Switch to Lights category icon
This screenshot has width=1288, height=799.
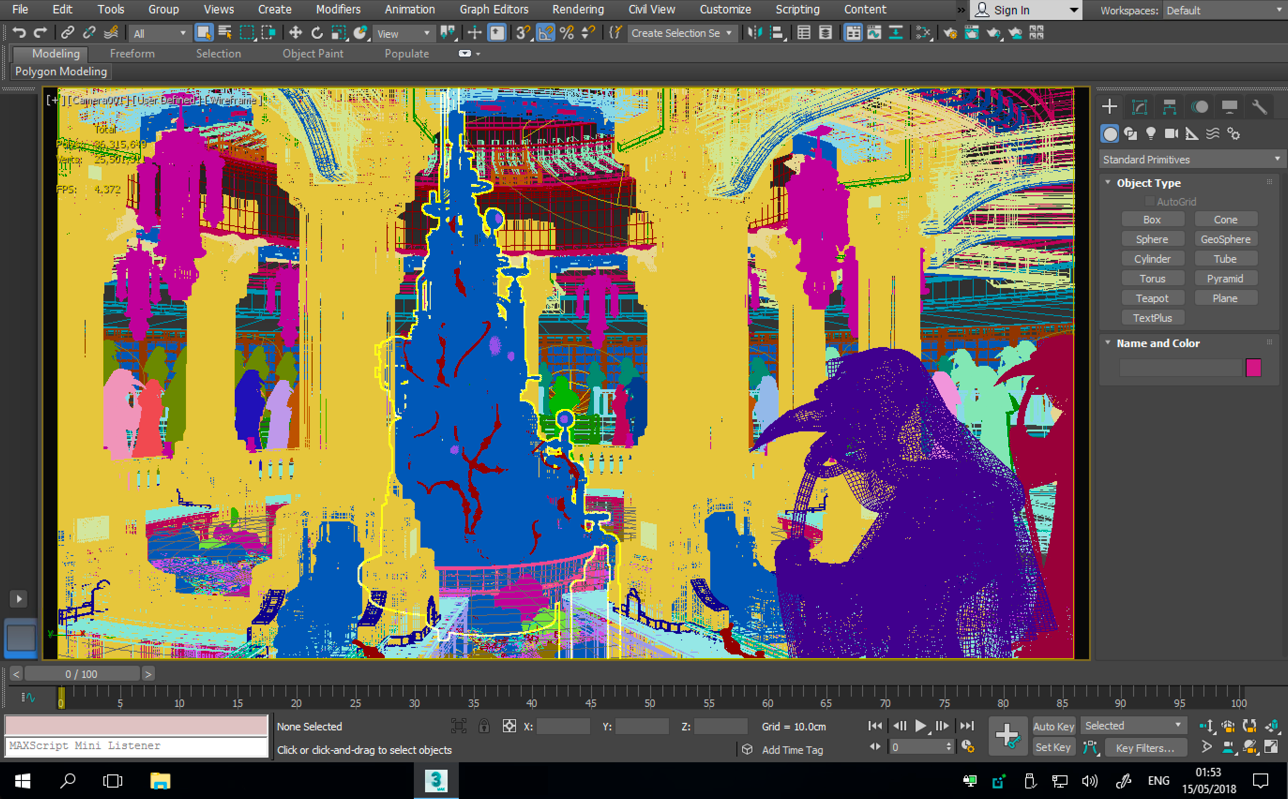coord(1151,134)
